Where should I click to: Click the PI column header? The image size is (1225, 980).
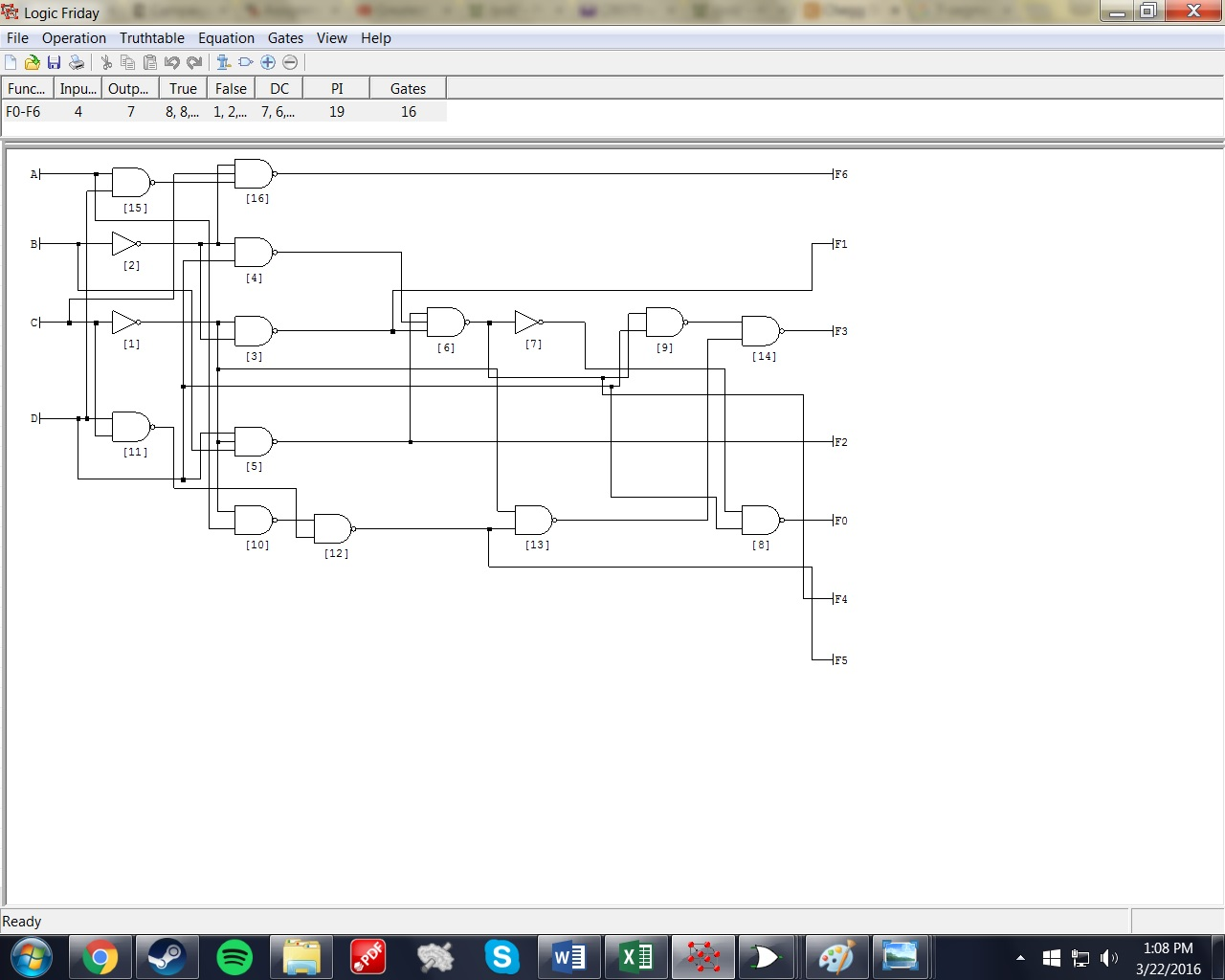coord(336,87)
